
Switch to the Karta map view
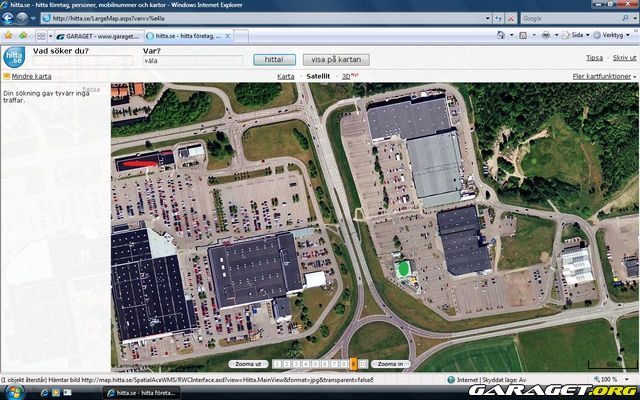tap(286, 76)
